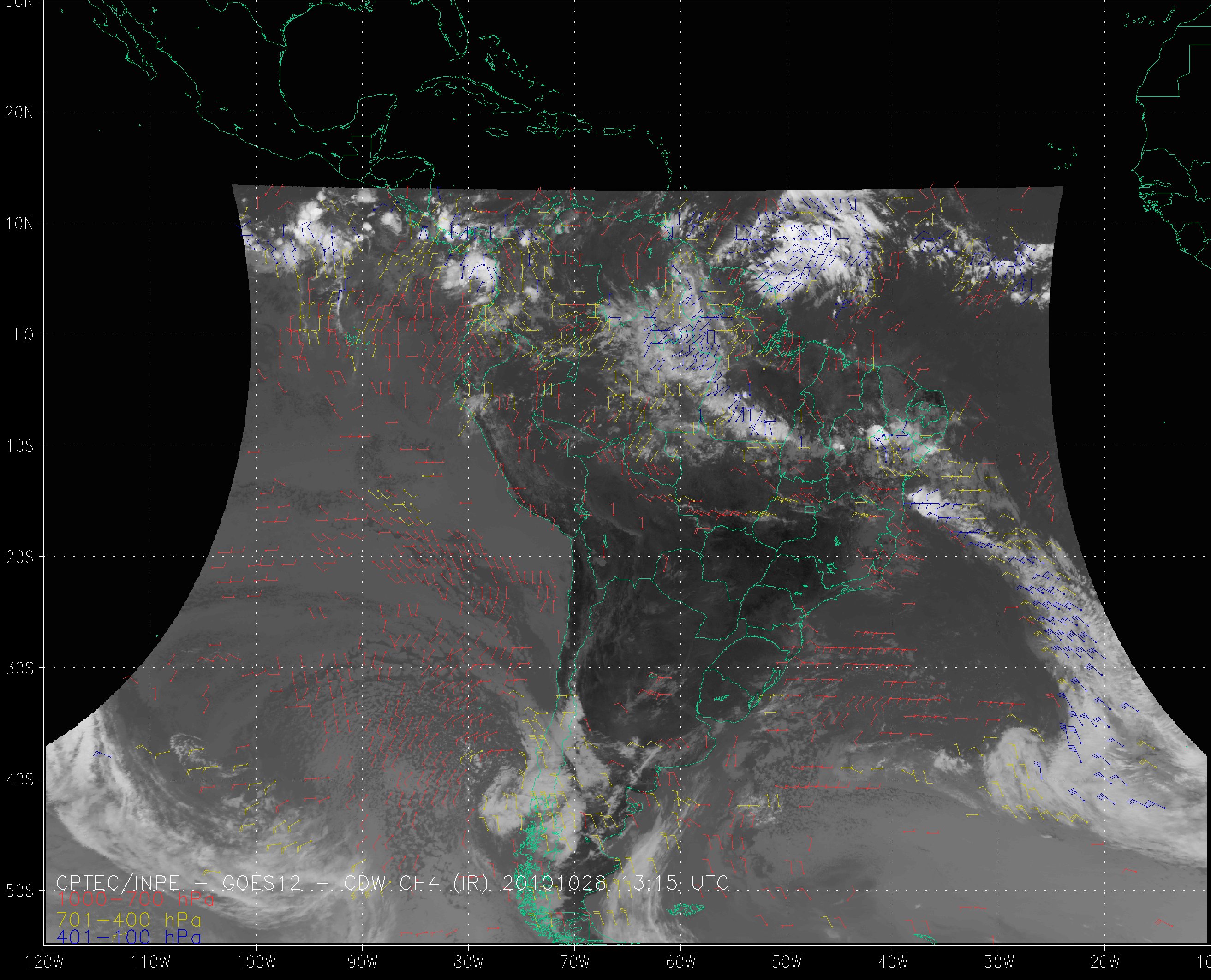Click the 30S latitude label
Viewport: 1211px width, 980px height.
[x=19, y=668]
